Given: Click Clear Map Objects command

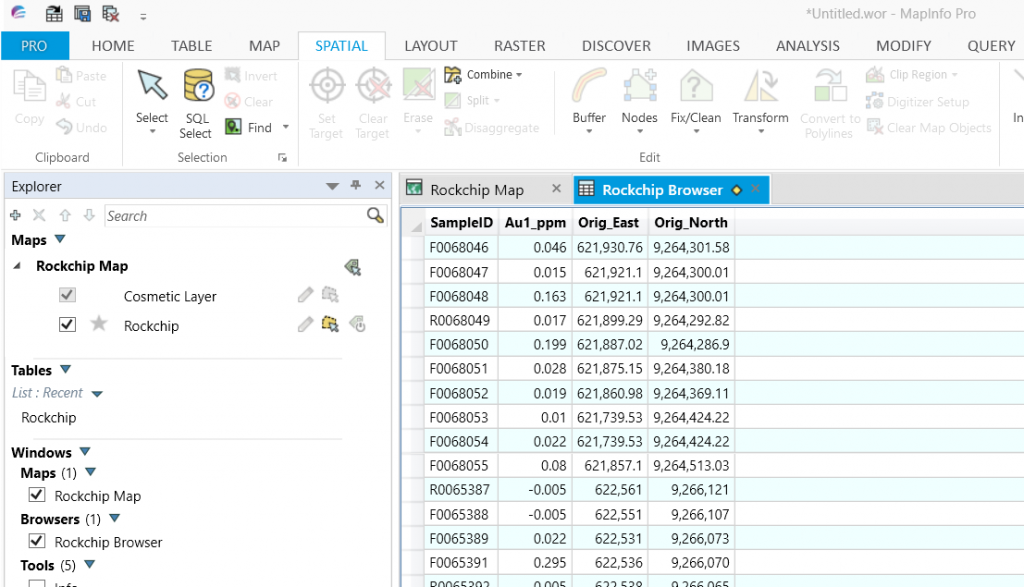Looking at the screenshot, I should click(928, 127).
